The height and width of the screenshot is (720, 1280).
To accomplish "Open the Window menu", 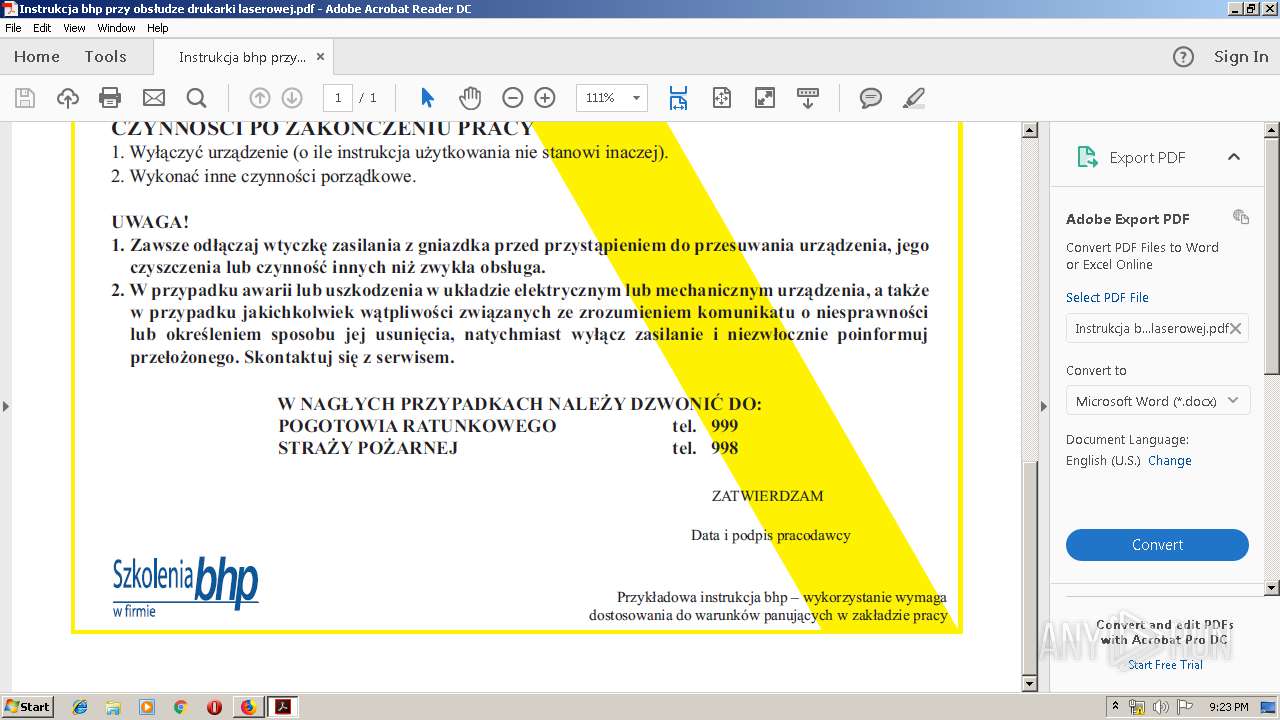I will tap(116, 28).
